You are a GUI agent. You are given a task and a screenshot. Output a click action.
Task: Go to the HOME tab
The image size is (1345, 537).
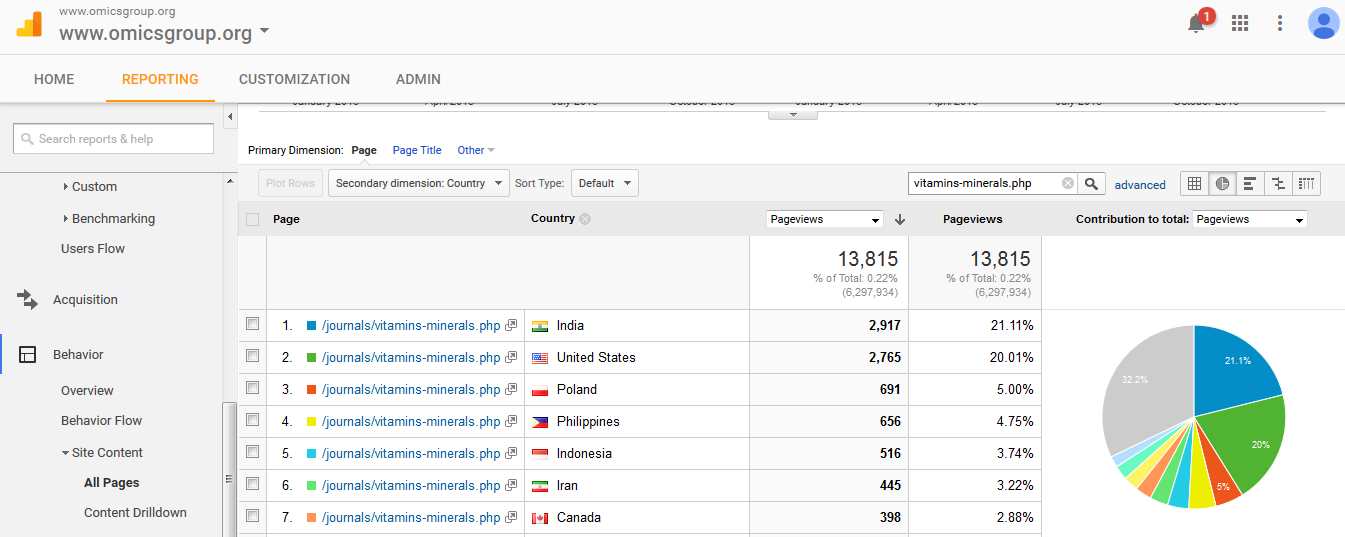pyautogui.click(x=54, y=79)
